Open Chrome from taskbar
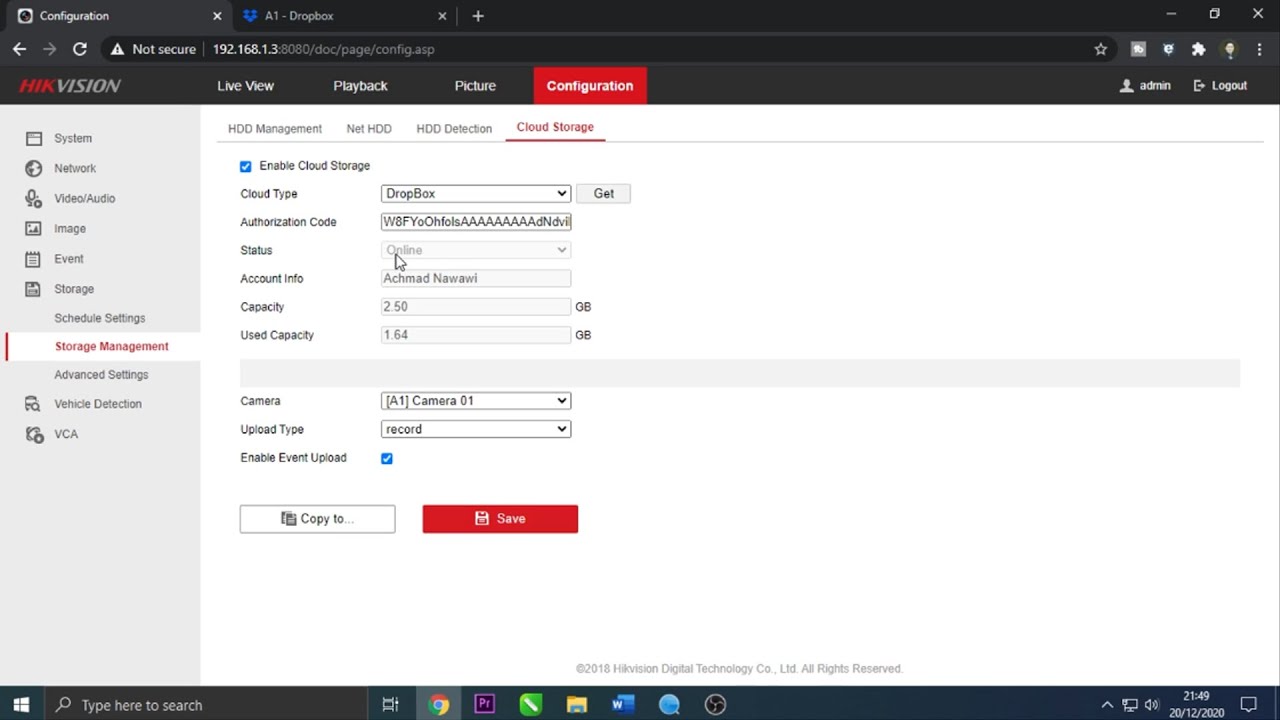Image resolution: width=1280 pixels, height=720 pixels. (x=439, y=705)
